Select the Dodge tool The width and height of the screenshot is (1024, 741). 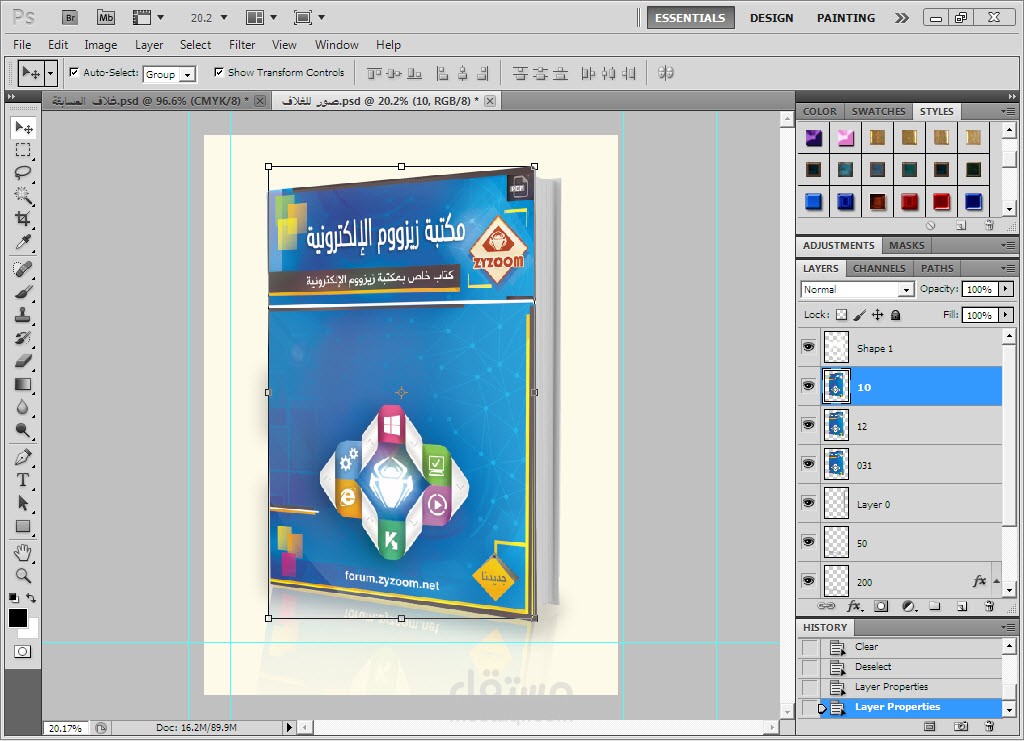tap(23, 430)
